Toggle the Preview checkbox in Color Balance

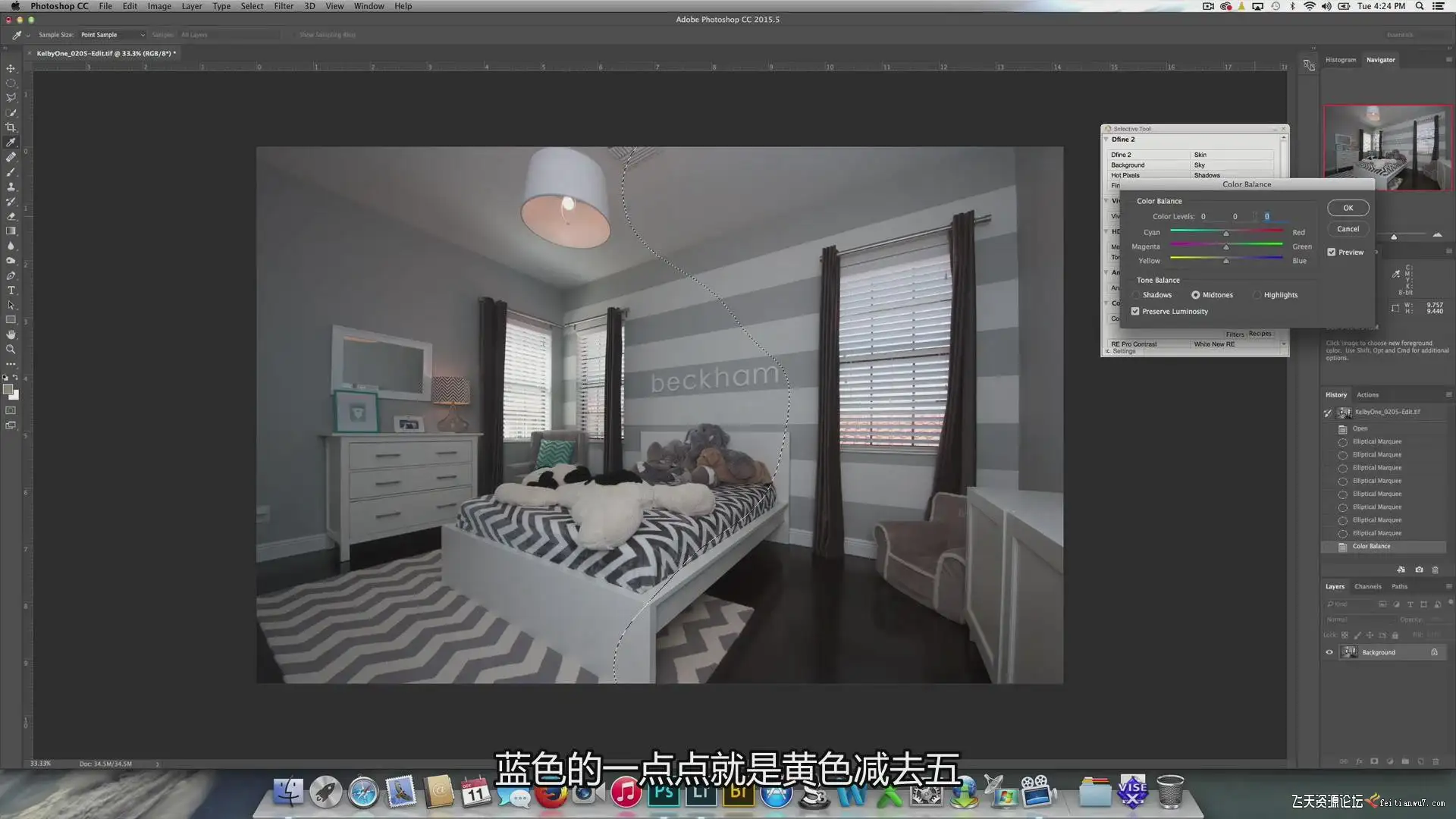pyautogui.click(x=1332, y=253)
